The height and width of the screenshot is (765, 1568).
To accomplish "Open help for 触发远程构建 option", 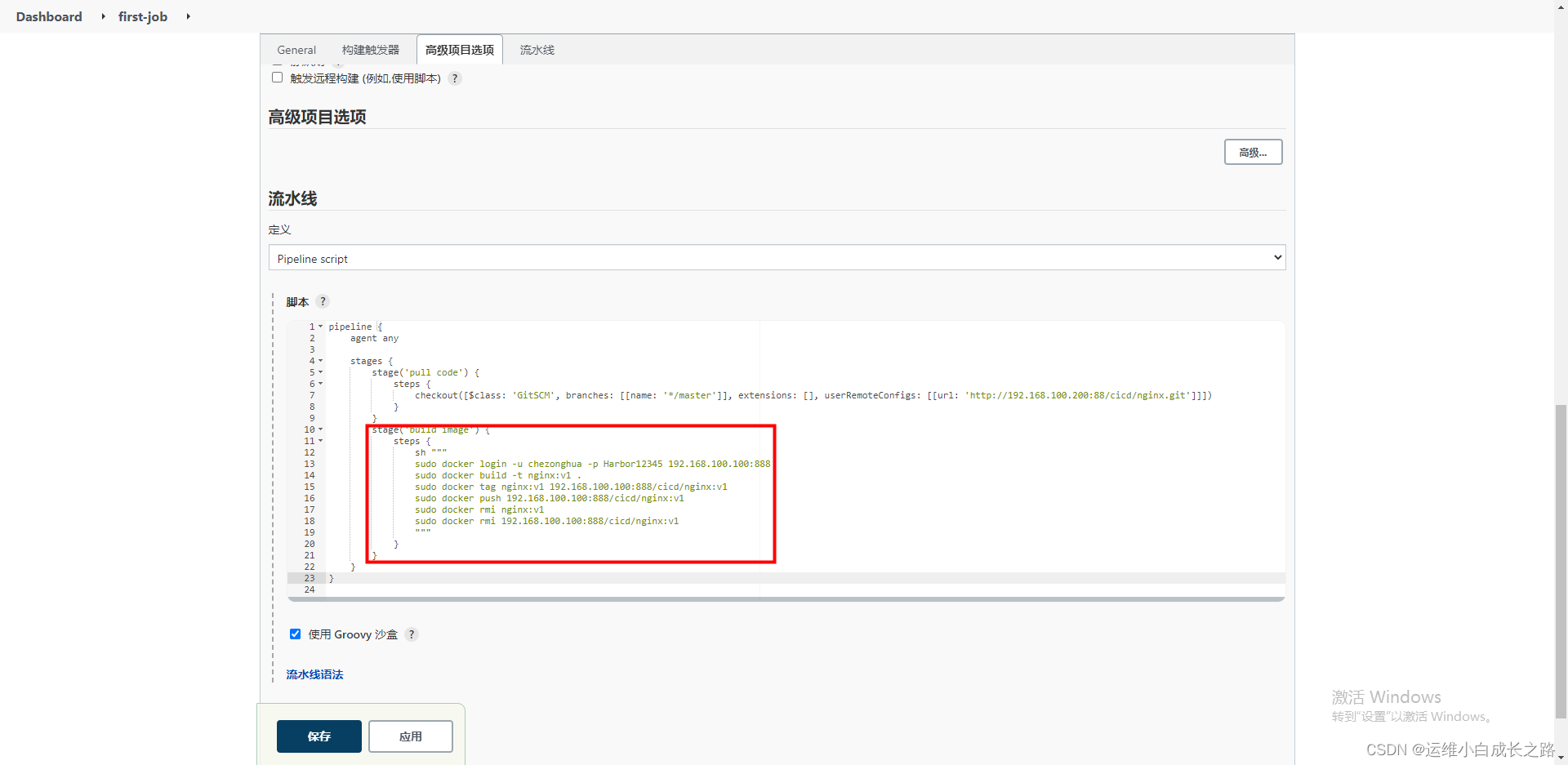I will point(455,78).
